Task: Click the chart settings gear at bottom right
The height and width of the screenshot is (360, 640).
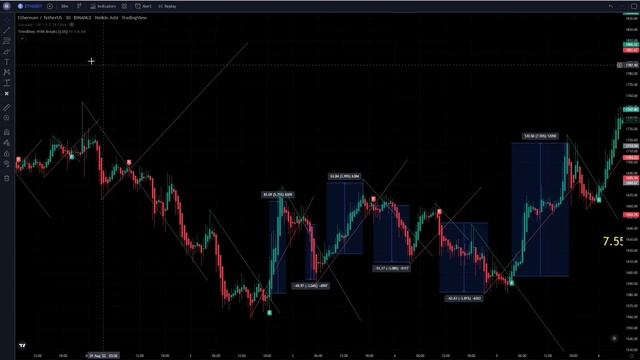Action: pyautogui.click(x=614, y=338)
